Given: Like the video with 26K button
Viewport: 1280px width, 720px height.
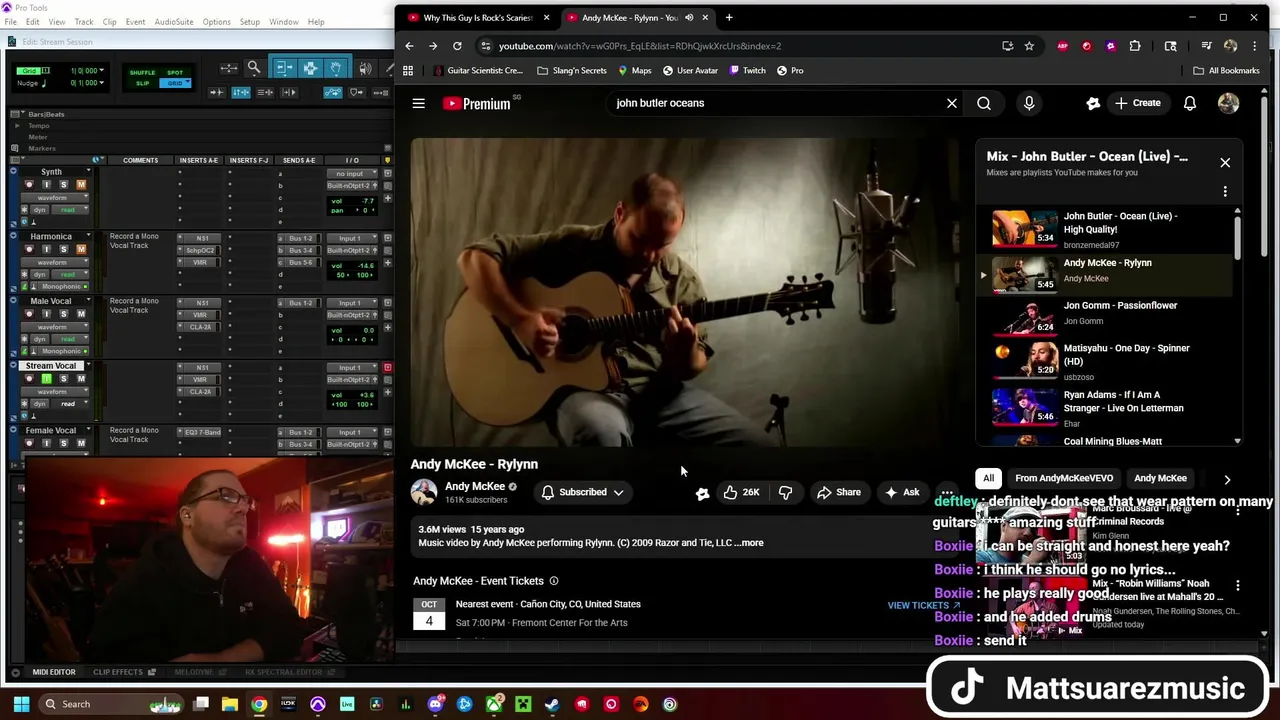Looking at the screenshot, I should coord(741,492).
